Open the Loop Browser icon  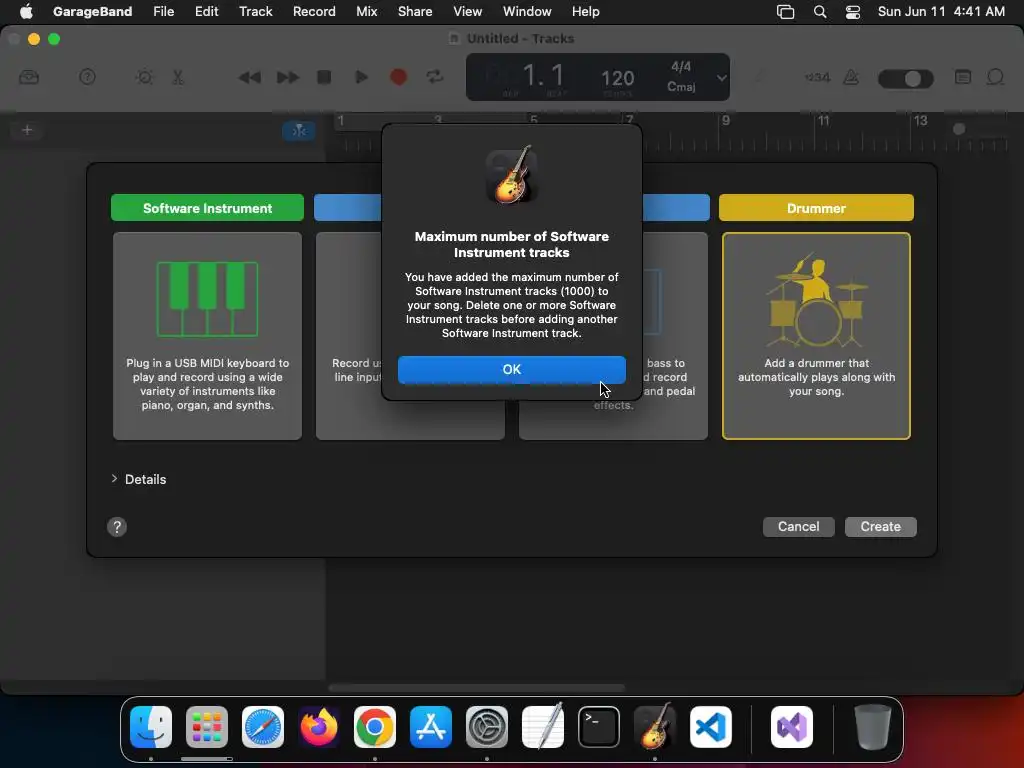(995, 78)
